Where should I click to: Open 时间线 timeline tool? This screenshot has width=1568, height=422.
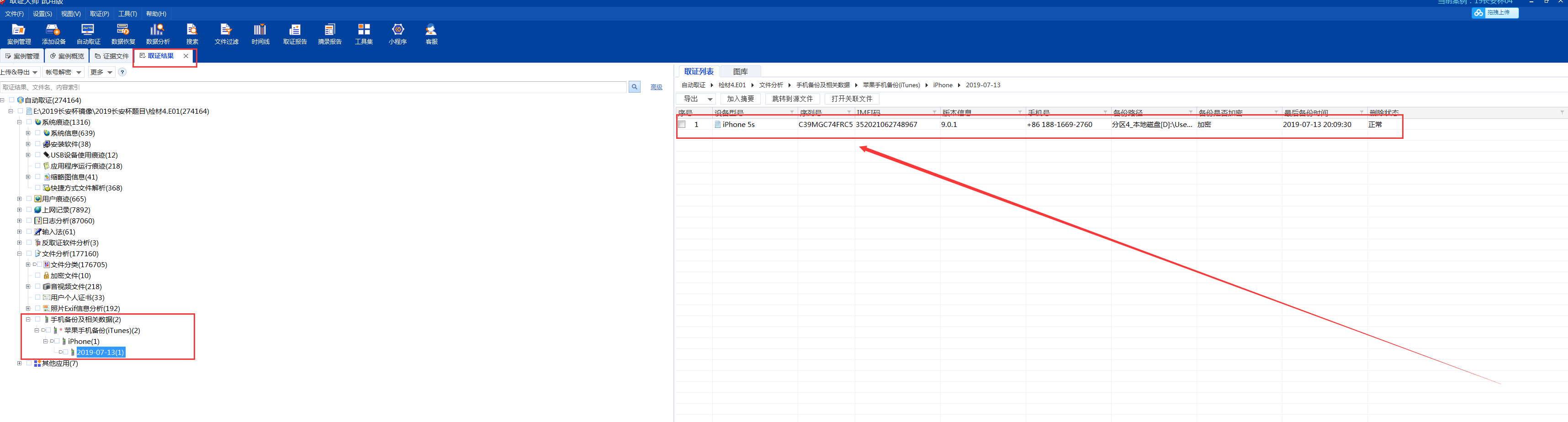tap(260, 34)
